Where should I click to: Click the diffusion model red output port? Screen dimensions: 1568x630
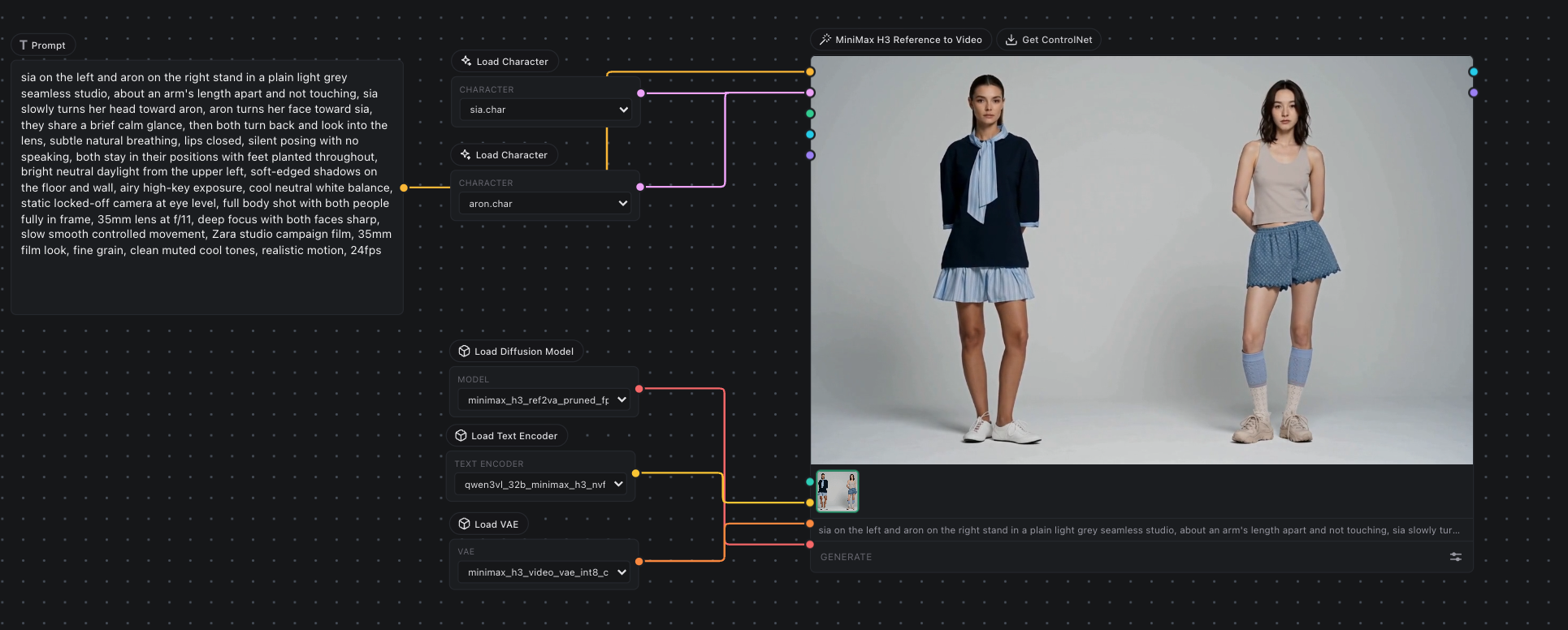tap(639, 389)
